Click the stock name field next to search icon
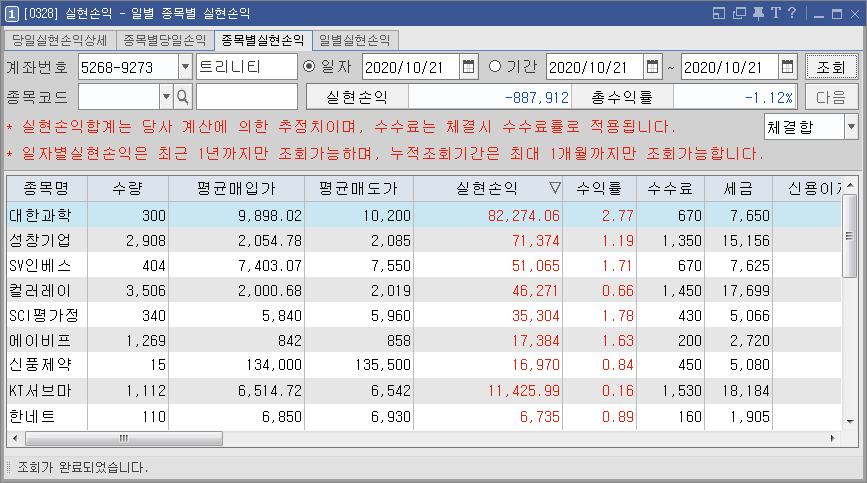The height and width of the screenshot is (483, 867). click(247, 97)
